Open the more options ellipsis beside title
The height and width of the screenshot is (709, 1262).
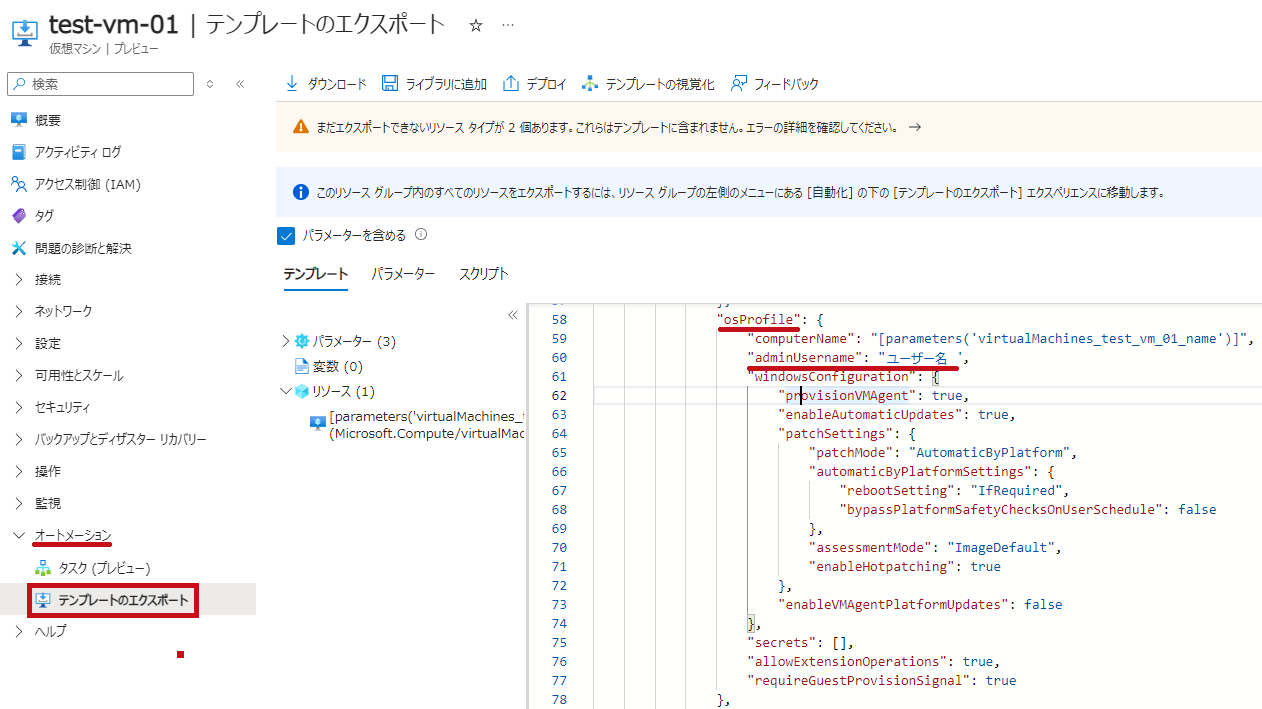(x=508, y=26)
